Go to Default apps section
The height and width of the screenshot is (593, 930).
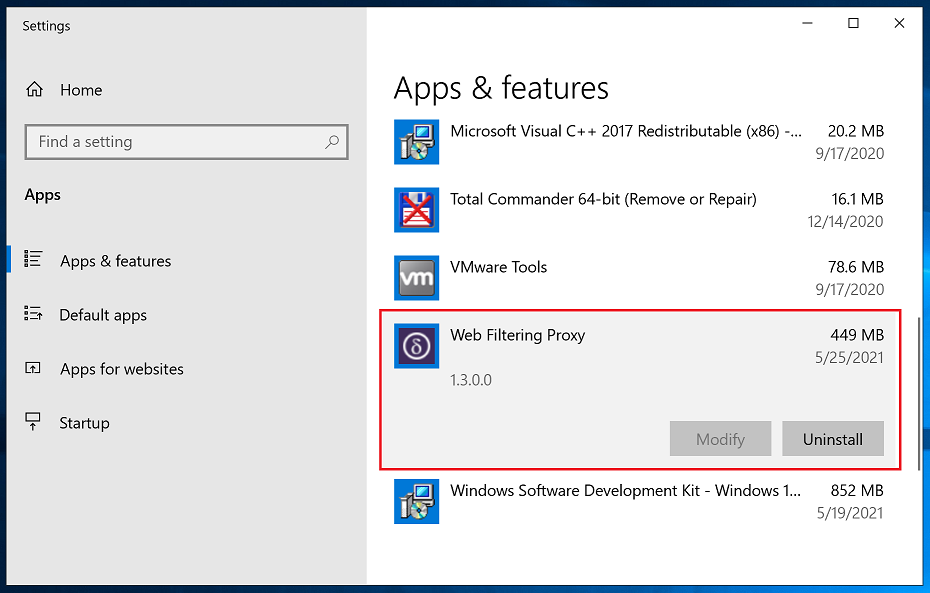tap(103, 315)
